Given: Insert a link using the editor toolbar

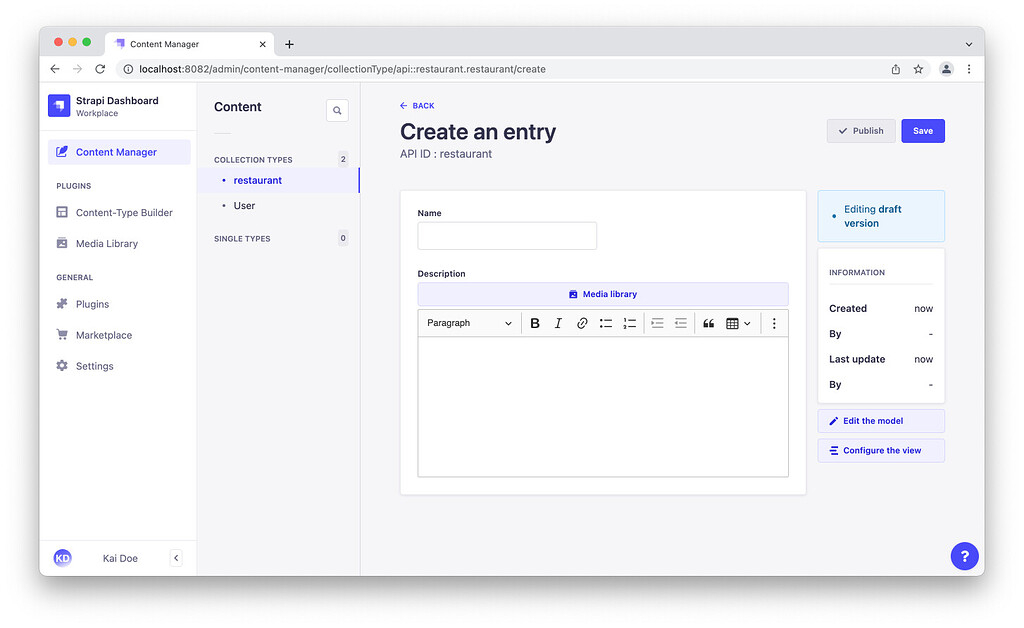Looking at the screenshot, I should [582, 322].
